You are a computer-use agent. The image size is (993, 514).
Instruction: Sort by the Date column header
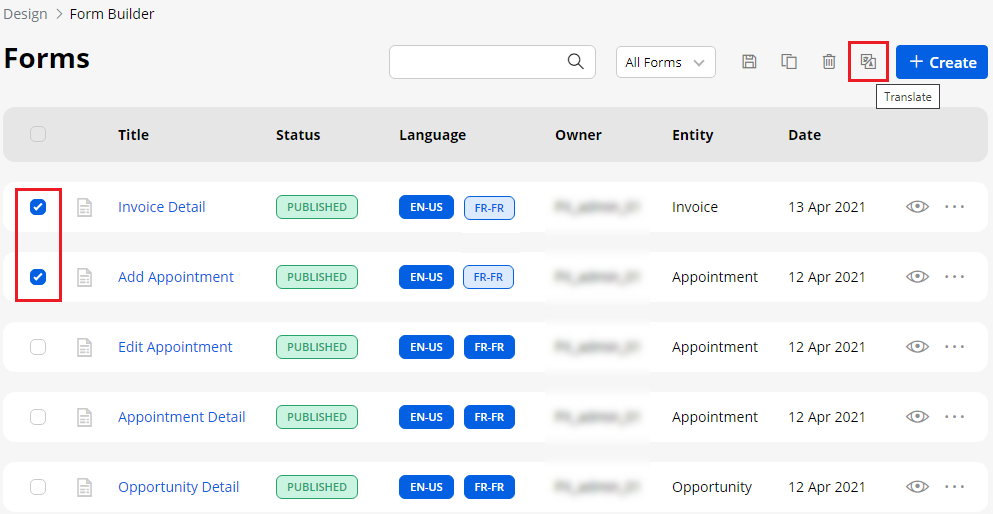(804, 135)
